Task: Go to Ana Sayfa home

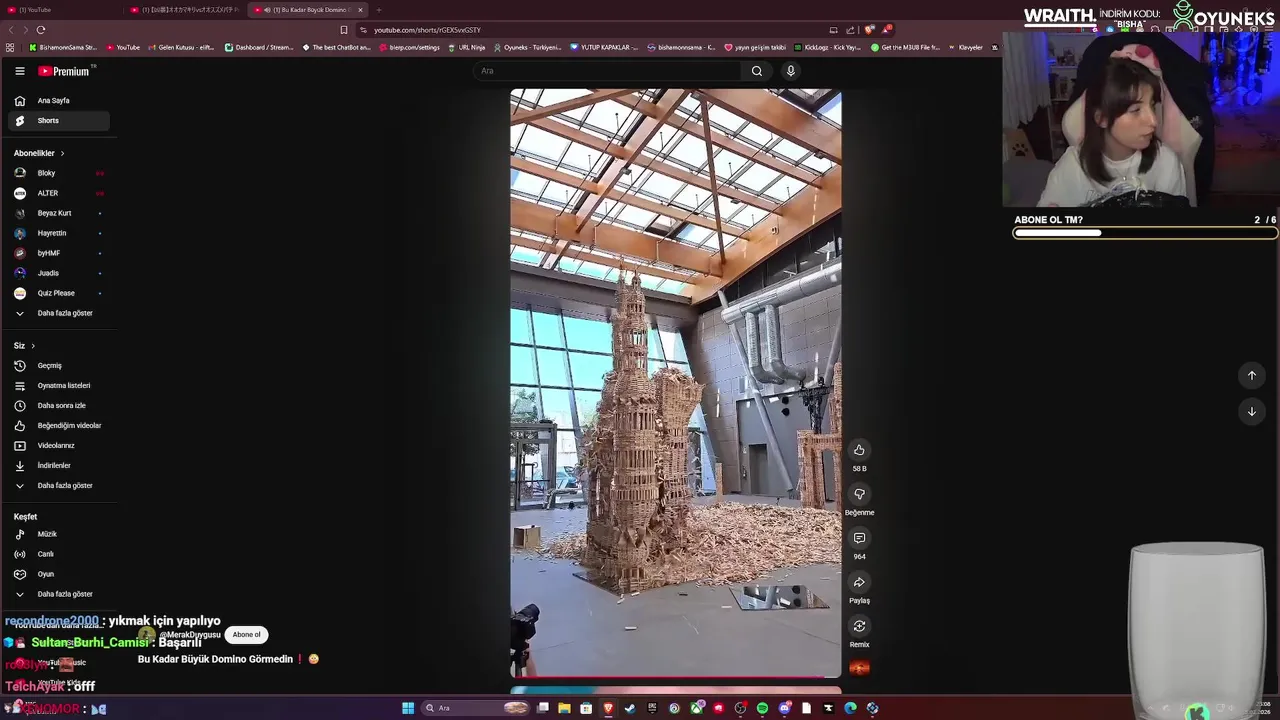Action: pyautogui.click(x=59, y=101)
